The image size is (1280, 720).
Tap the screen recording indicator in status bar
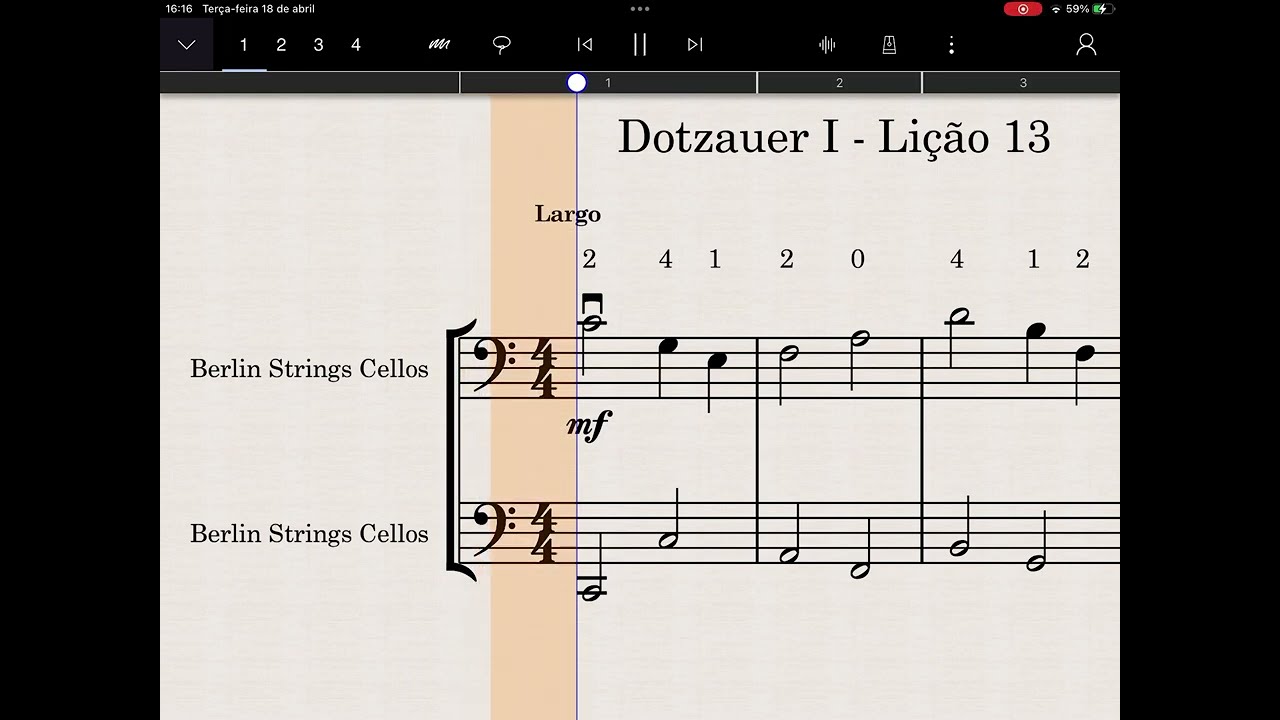[x=1023, y=9]
